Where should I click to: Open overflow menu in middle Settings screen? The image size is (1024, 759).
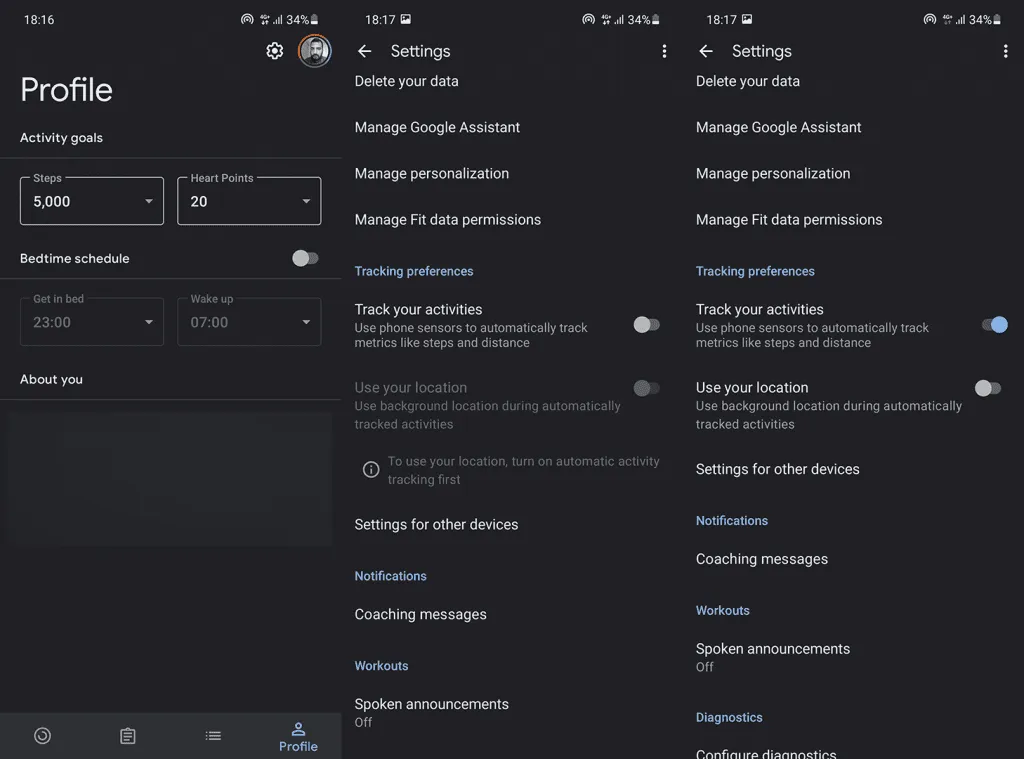click(664, 51)
